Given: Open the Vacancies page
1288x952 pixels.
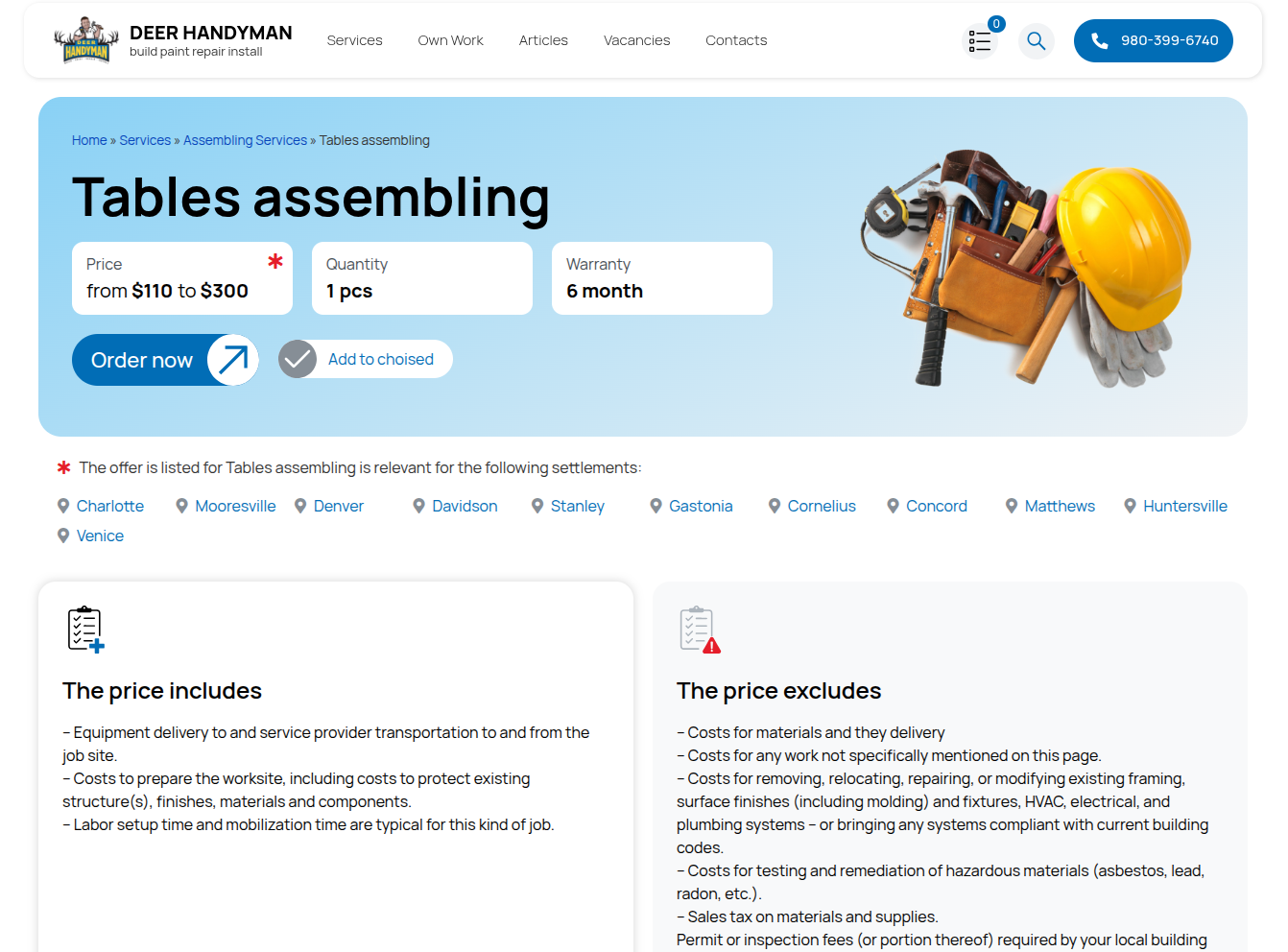Looking at the screenshot, I should click(x=636, y=40).
